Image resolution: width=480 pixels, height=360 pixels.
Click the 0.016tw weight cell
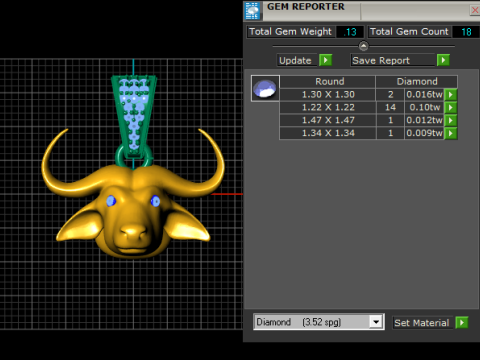point(424,95)
